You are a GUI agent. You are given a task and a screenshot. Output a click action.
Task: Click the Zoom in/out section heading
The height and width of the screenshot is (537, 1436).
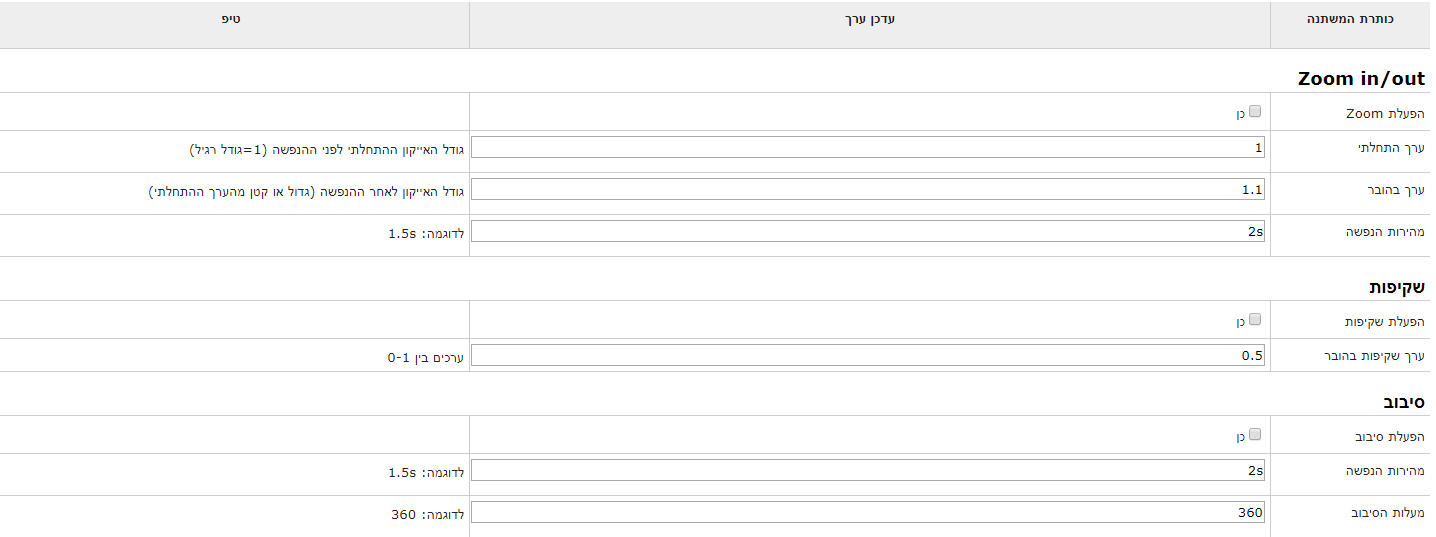click(1361, 79)
